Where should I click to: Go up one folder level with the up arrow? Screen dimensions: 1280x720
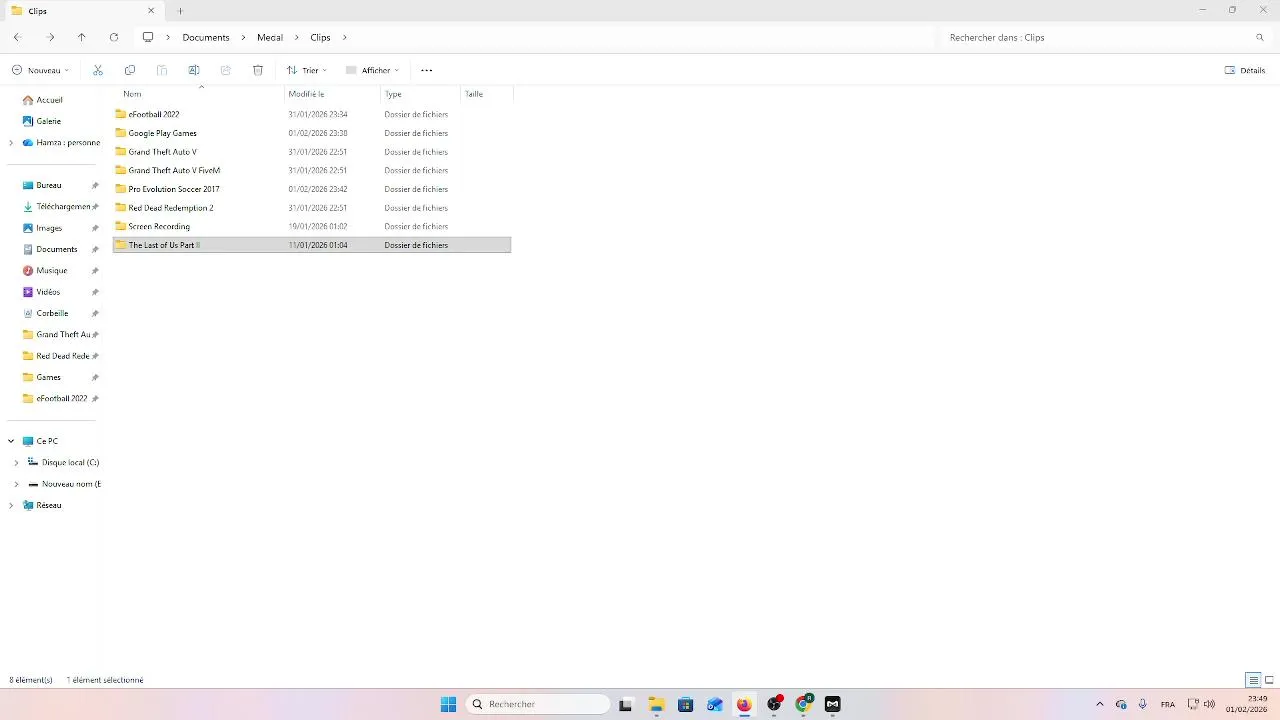click(x=82, y=37)
